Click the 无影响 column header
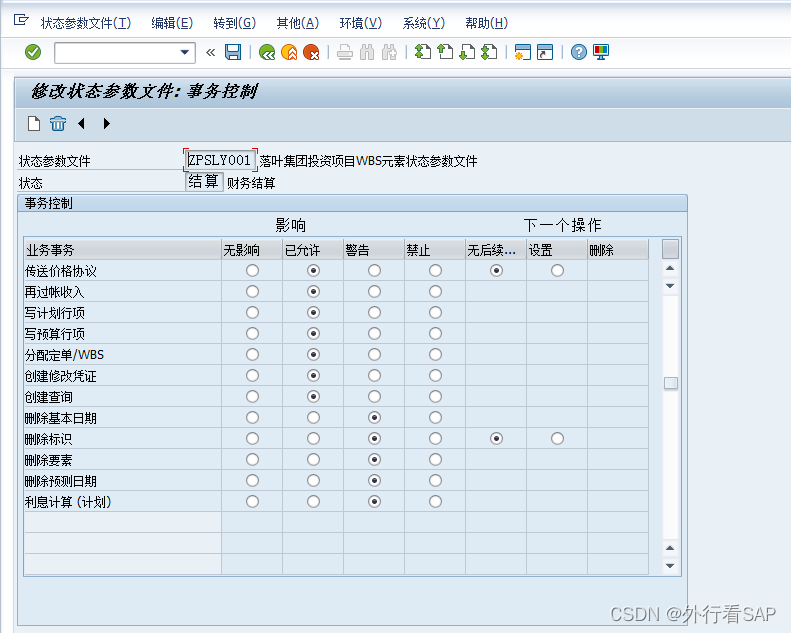Screen dimensions: 791x633 tap(252, 250)
